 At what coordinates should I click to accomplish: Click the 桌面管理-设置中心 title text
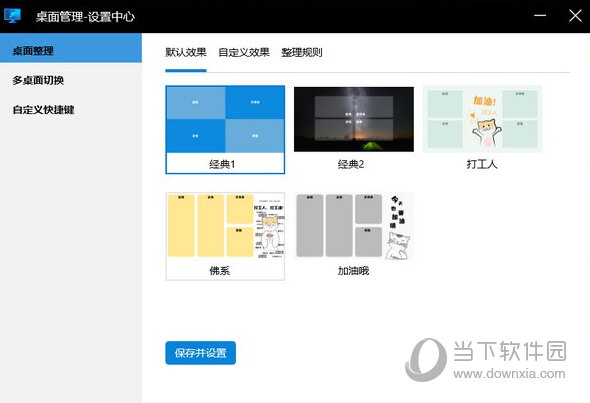click(x=85, y=17)
